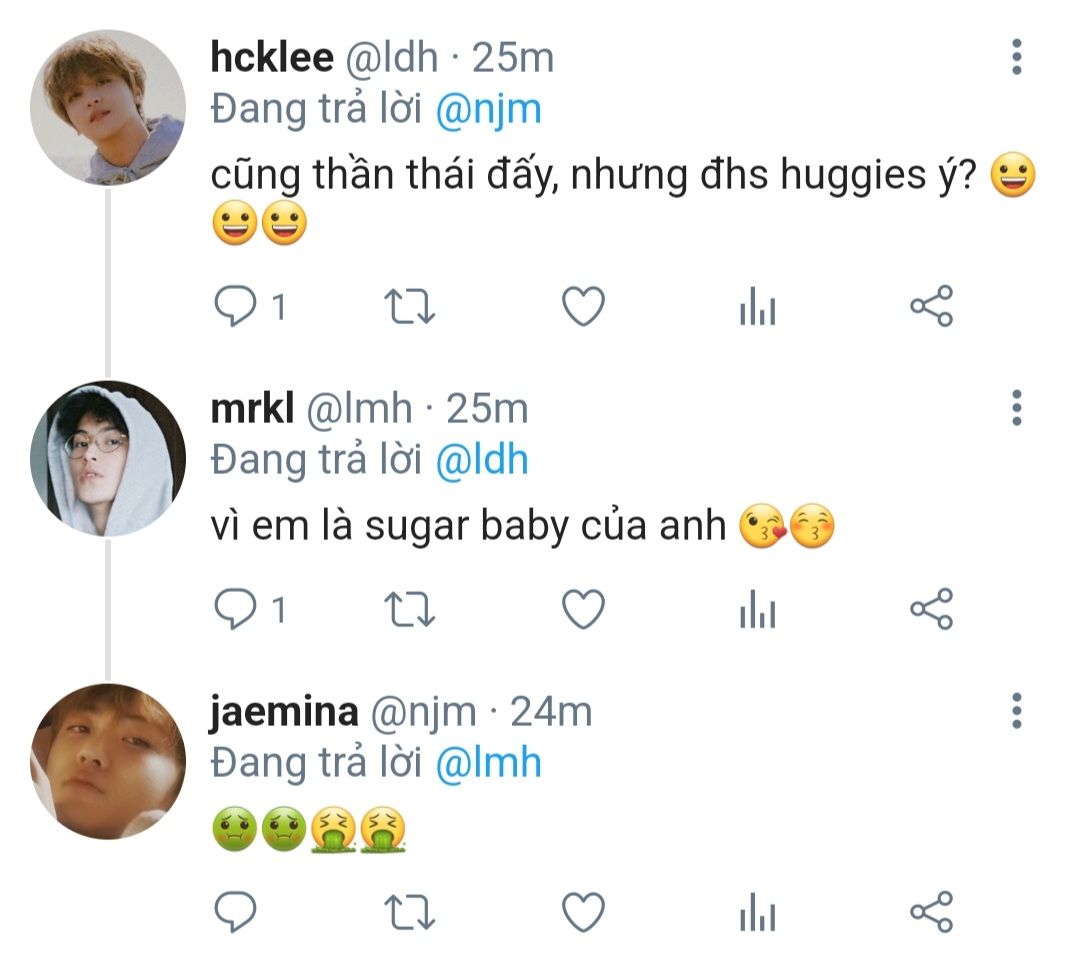View analytics for hcklee's tweet
Image resolution: width=1080 pixels, height=953 pixels.
point(757,309)
